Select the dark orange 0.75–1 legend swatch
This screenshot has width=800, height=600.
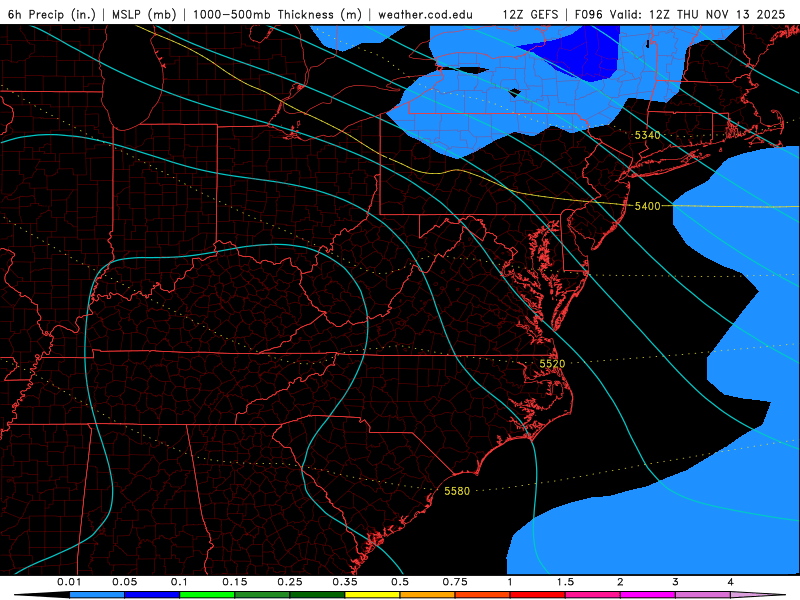click(483, 595)
